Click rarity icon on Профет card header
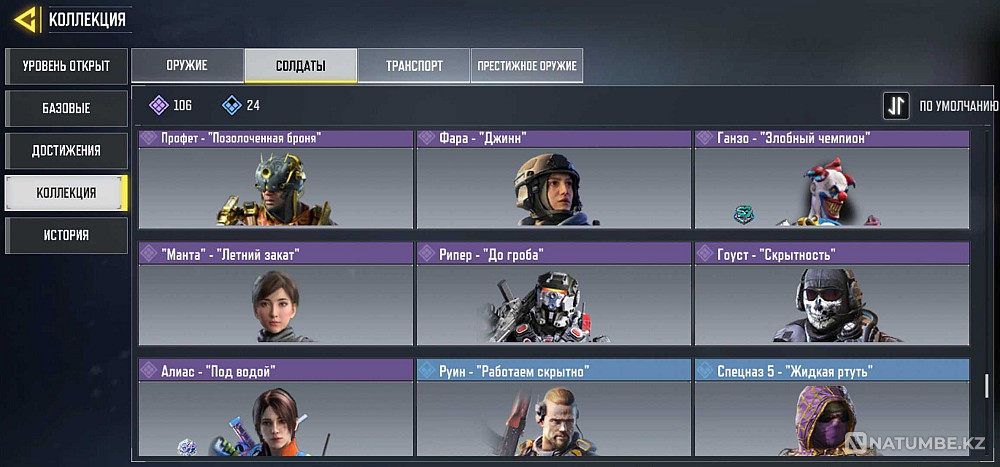Viewport: 1000px width, 467px height. point(149,138)
